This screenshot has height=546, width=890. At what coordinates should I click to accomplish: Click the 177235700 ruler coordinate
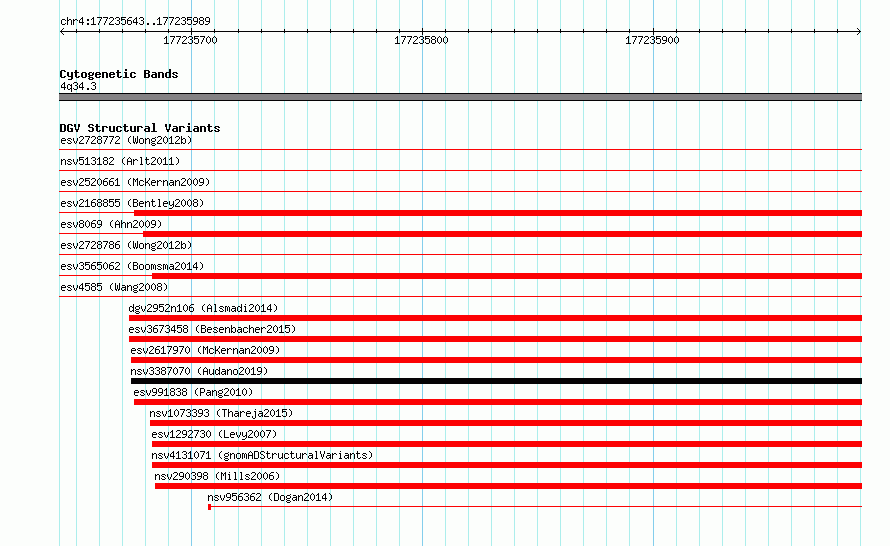[x=190, y=40]
